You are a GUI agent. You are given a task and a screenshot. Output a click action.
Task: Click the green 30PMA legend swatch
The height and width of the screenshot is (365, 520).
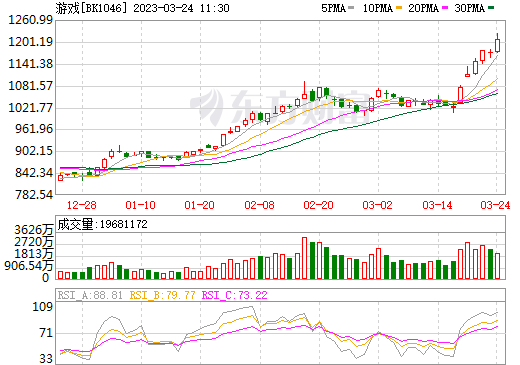pos(491,8)
